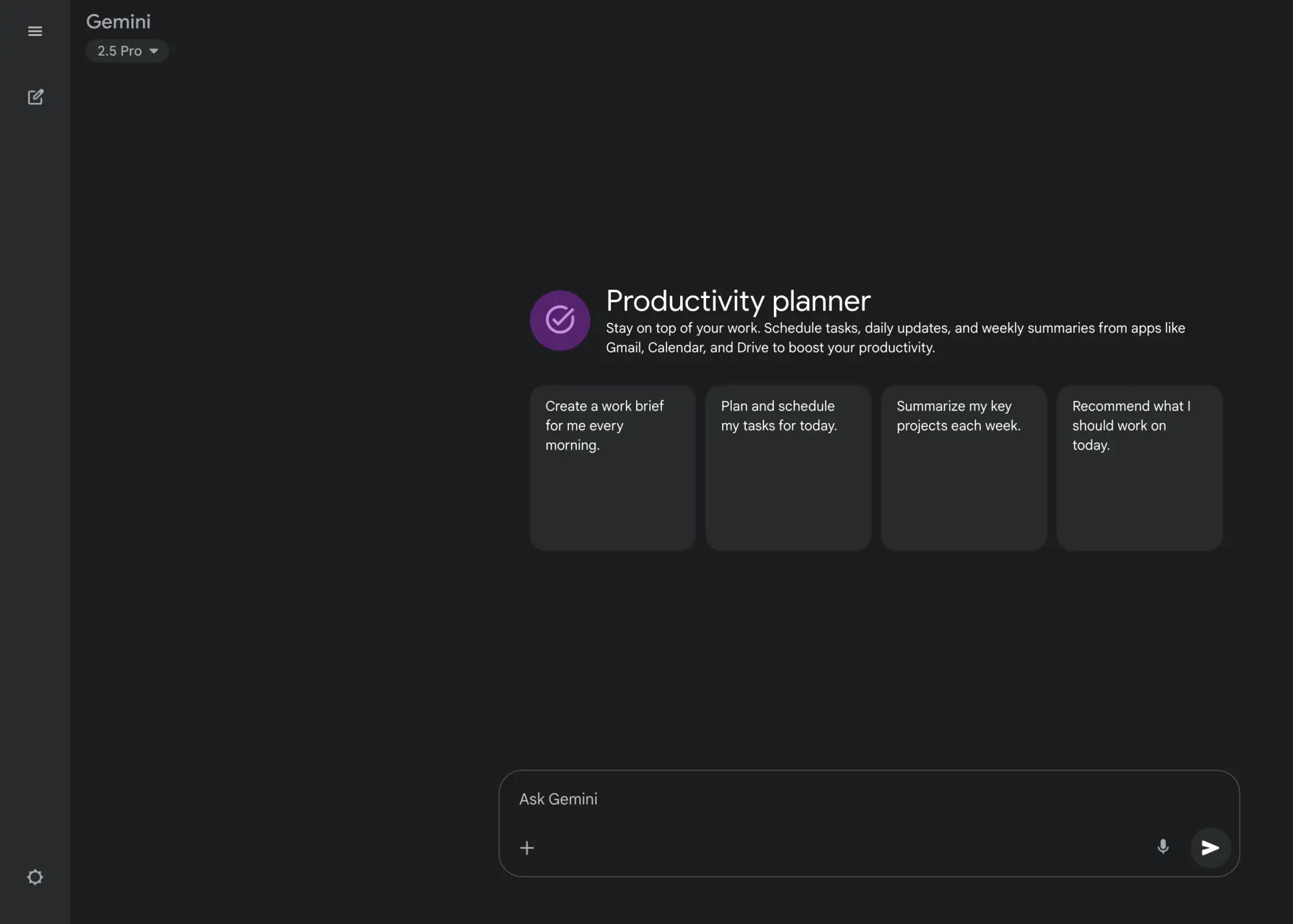The width and height of the screenshot is (1293, 924).
Task: Click the Productivity planner heading
Action: (738, 301)
